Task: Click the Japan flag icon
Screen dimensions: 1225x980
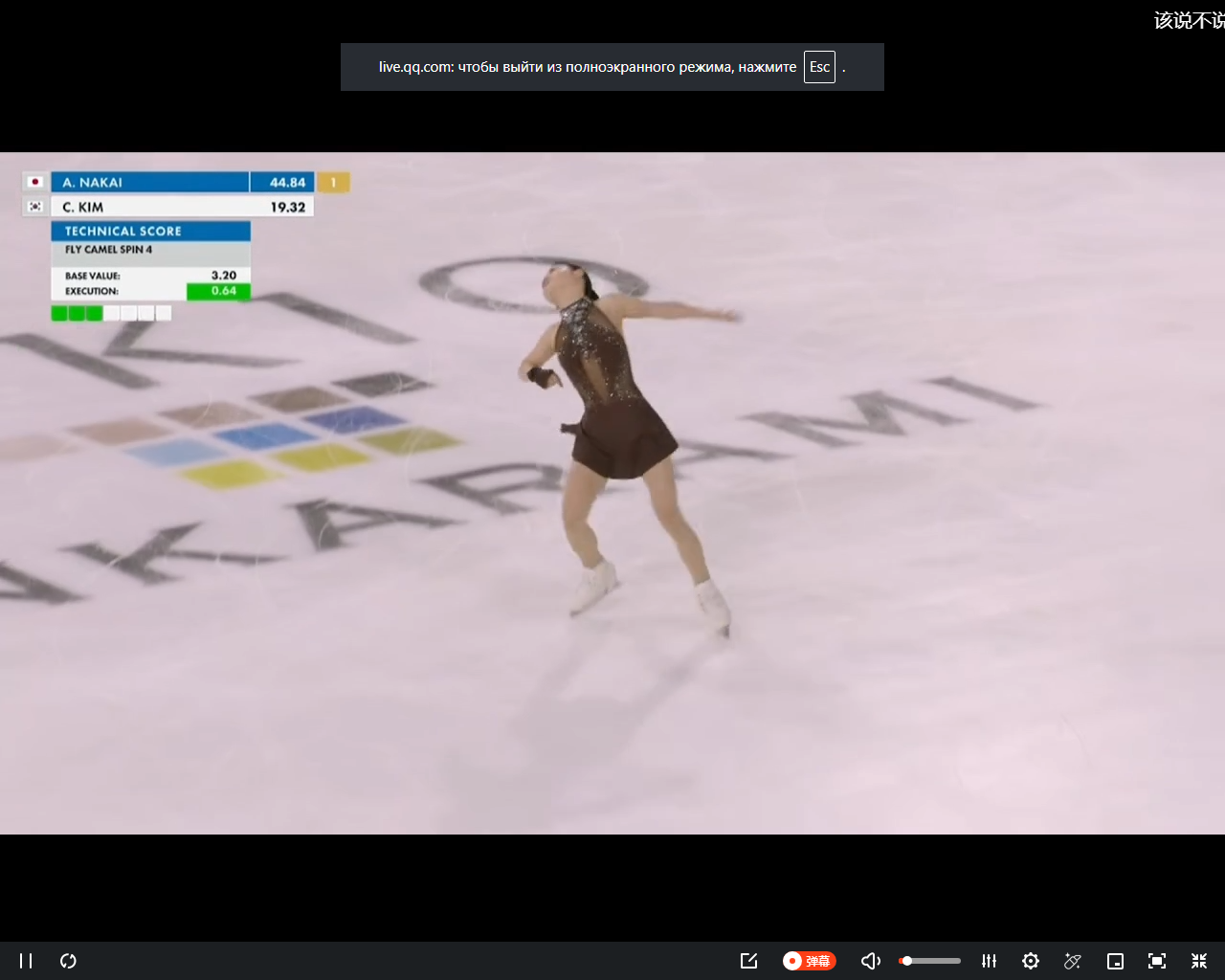Action: [x=35, y=182]
